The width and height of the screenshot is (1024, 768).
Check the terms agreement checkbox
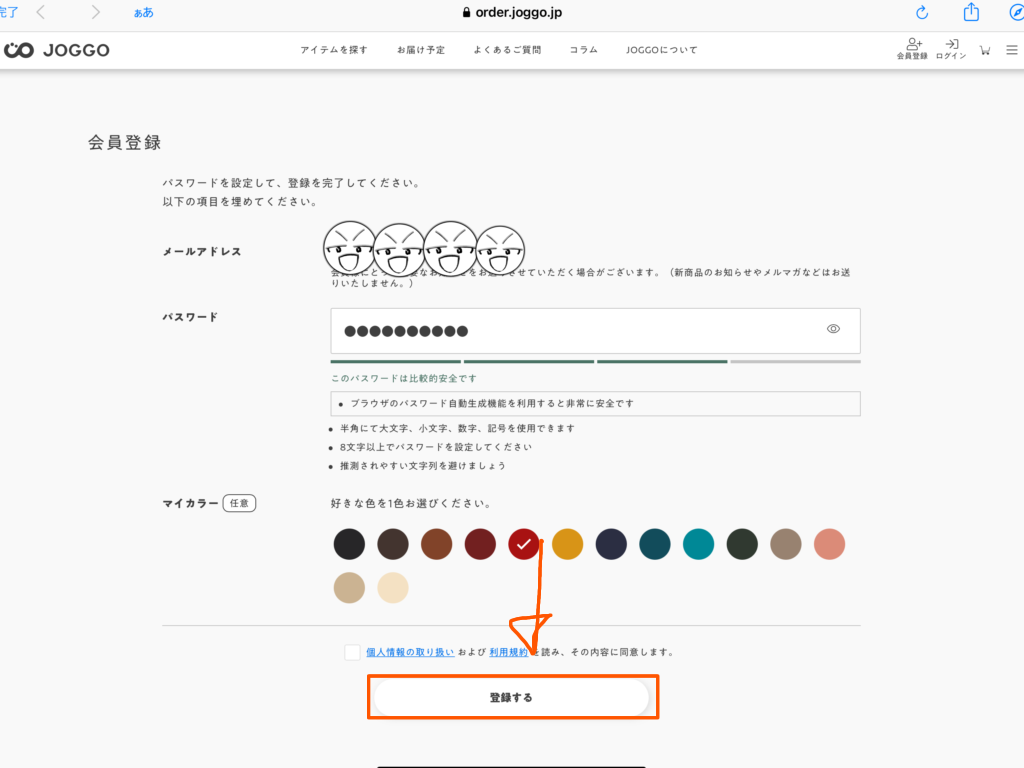pyautogui.click(x=352, y=652)
